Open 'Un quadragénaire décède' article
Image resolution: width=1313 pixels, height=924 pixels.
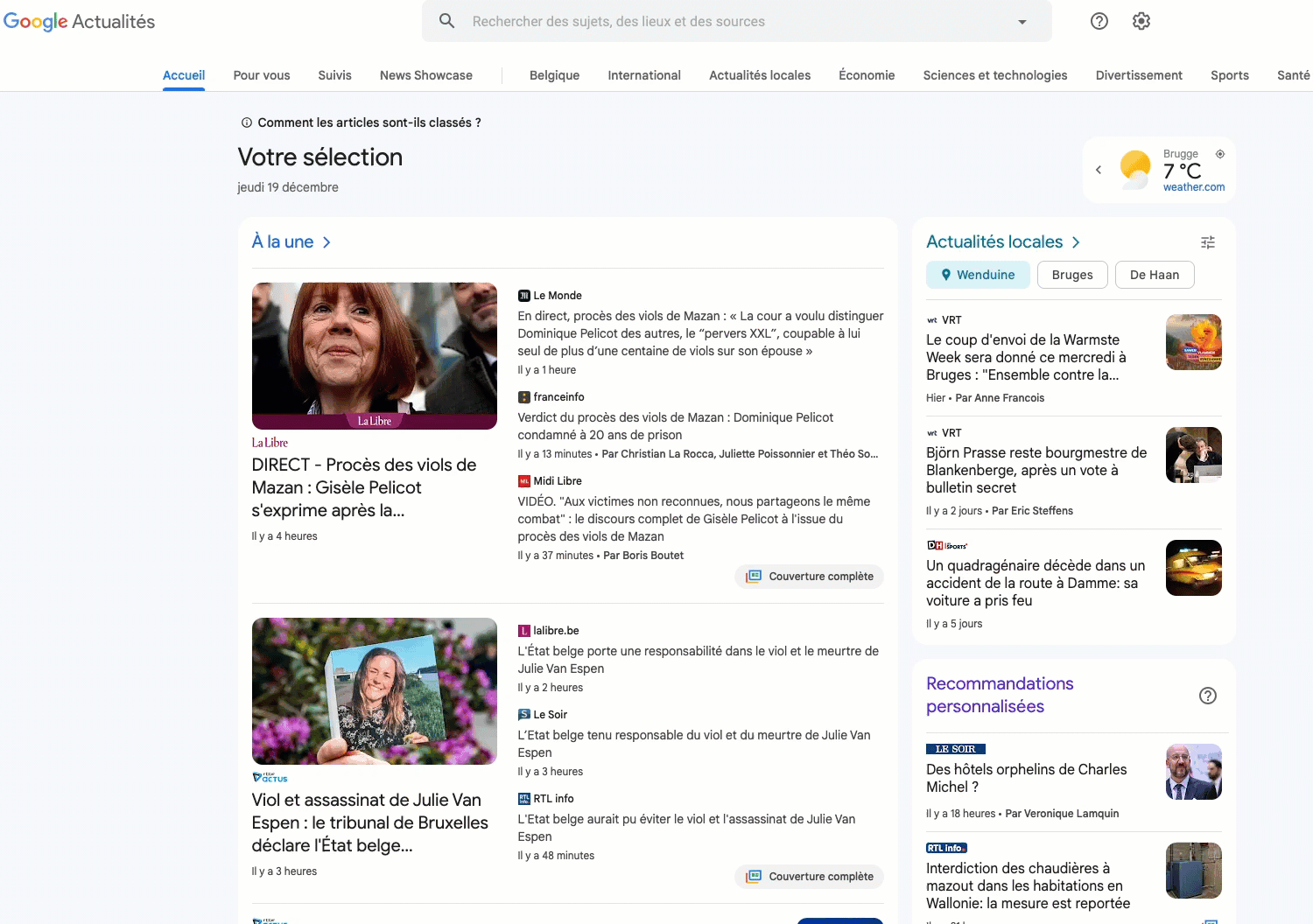coord(1036,583)
